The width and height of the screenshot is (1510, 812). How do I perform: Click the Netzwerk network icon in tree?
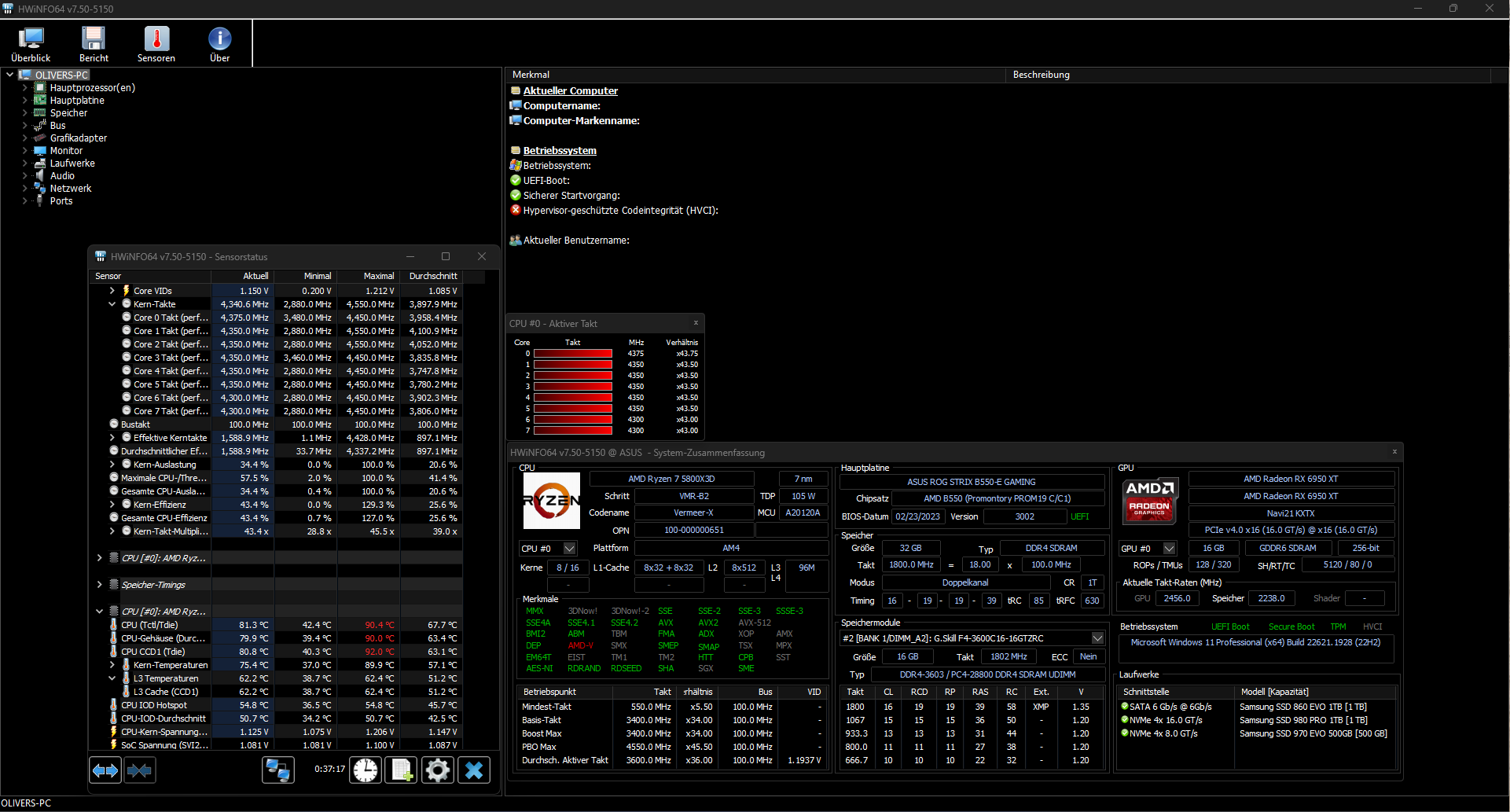pos(40,189)
